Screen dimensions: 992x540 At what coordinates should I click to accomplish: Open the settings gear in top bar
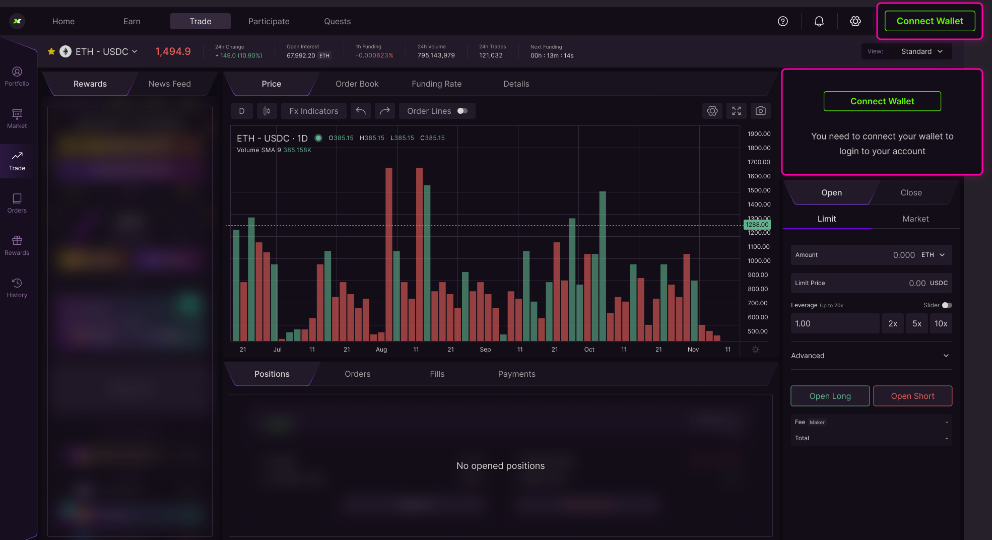pyautogui.click(x=855, y=21)
